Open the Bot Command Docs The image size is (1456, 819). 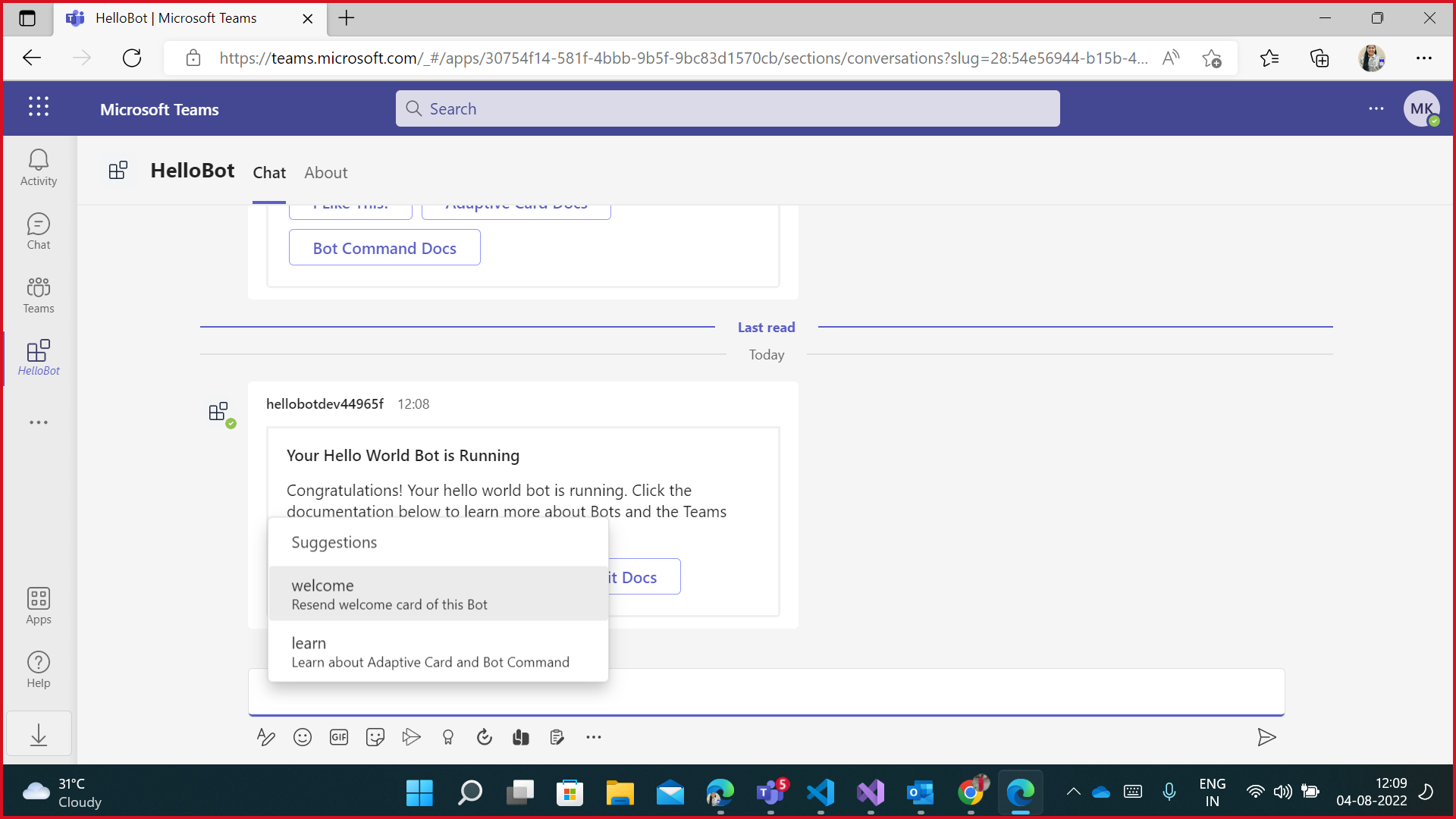(x=384, y=247)
